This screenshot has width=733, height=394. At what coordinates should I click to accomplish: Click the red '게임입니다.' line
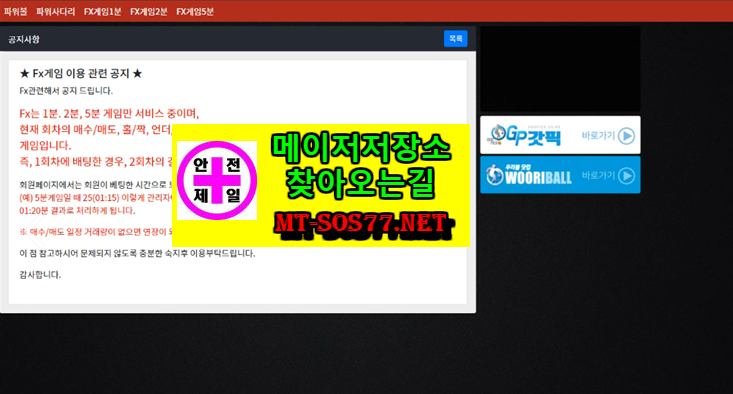click(x=45, y=145)
